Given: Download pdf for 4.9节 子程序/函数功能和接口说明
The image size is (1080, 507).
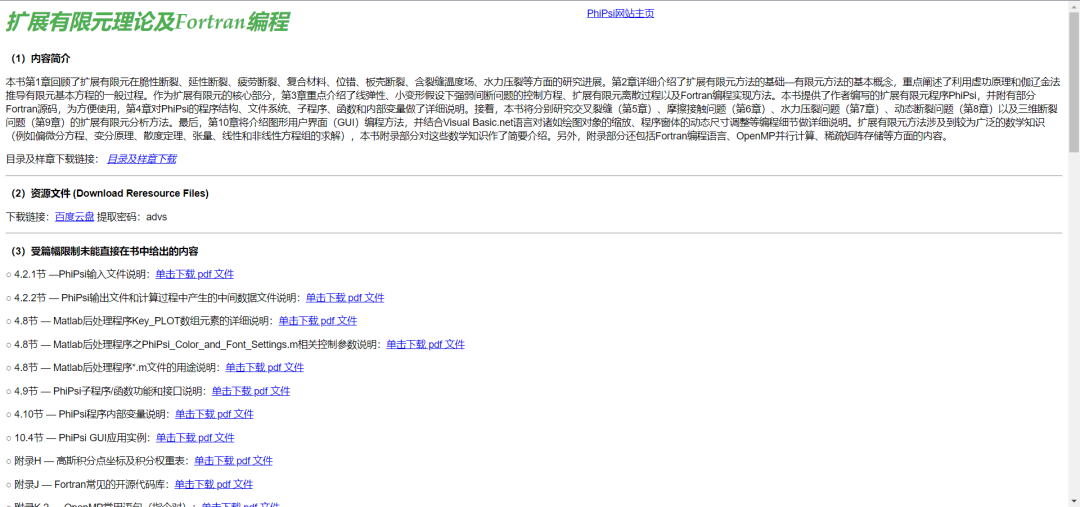Looking at the screenshot, I should pyautogui.click(x=251, y=391).
